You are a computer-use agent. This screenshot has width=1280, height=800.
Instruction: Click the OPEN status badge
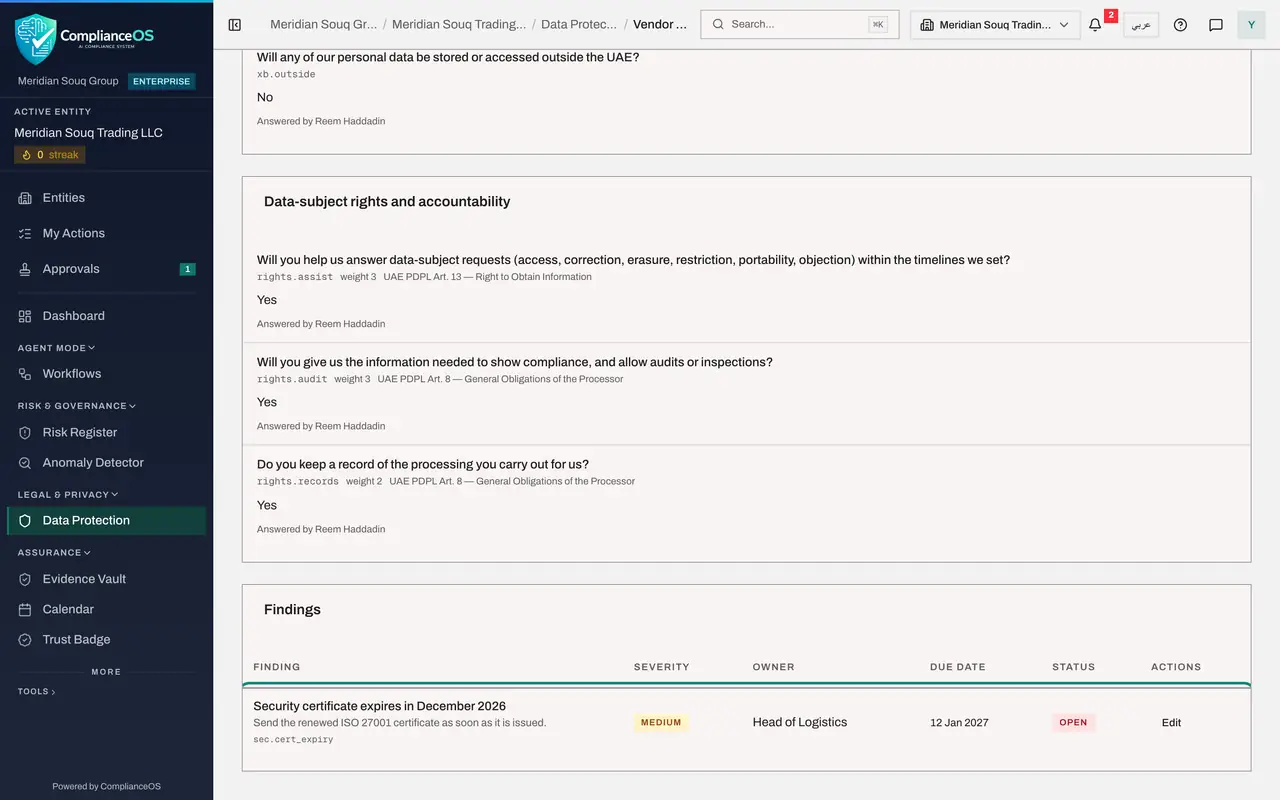(x=1073, y=722)
